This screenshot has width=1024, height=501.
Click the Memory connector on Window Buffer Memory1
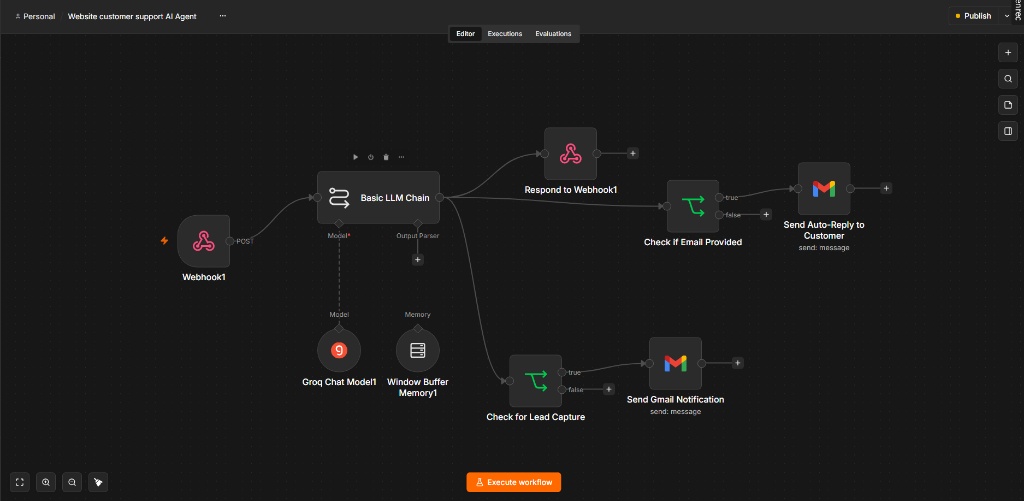pyautogui.click(x=417, y=329)
